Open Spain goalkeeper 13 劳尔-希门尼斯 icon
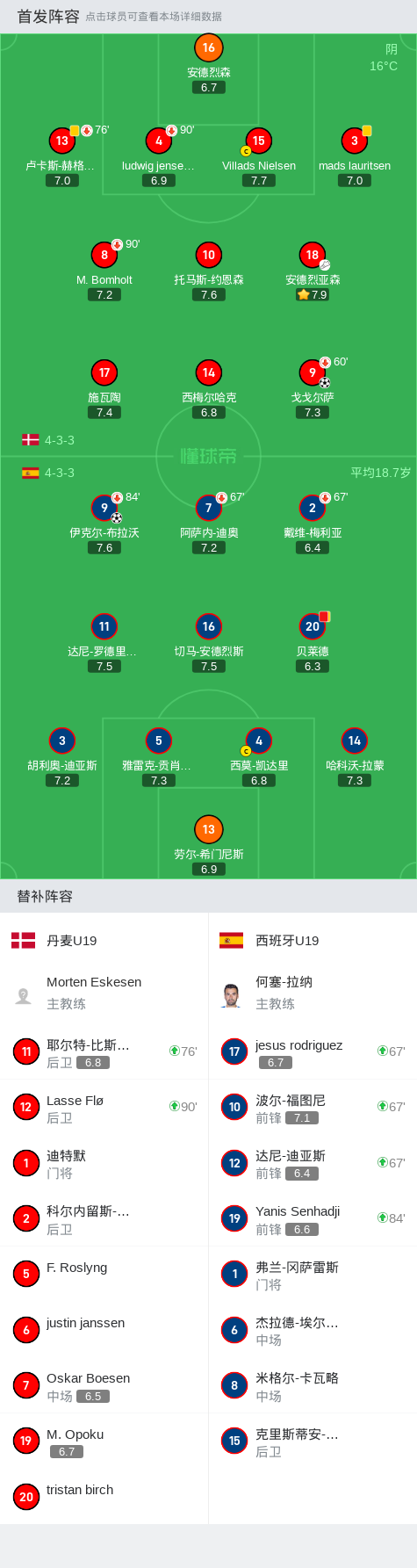The image size is (417, 1568). [208, 829]
